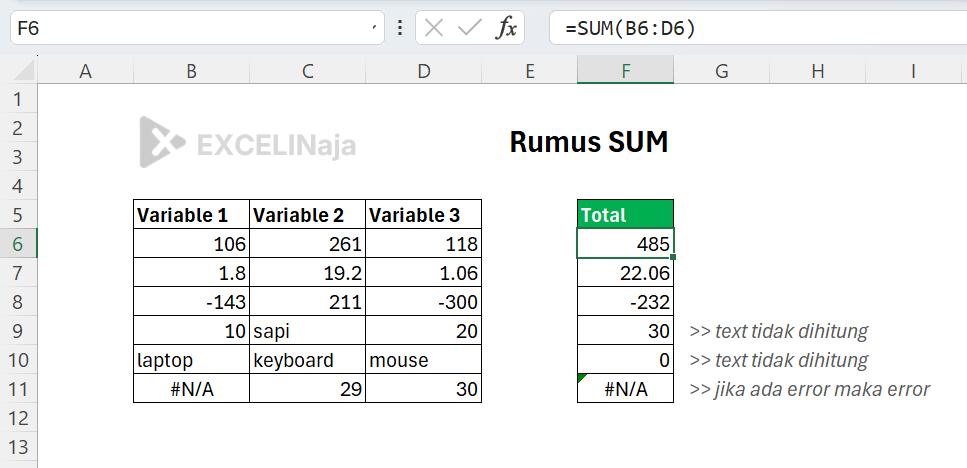Select row 4 header
The height and width of the screenshot is (468, 967).
tap(19, 186)
